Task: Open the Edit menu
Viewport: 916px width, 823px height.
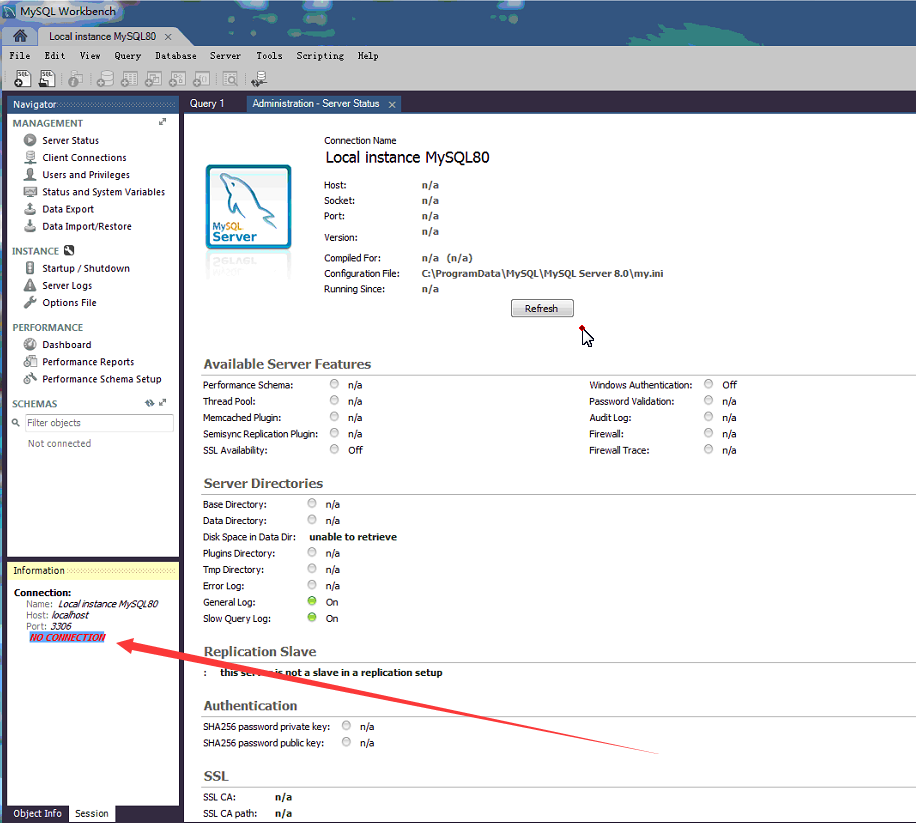Action: 54,55
